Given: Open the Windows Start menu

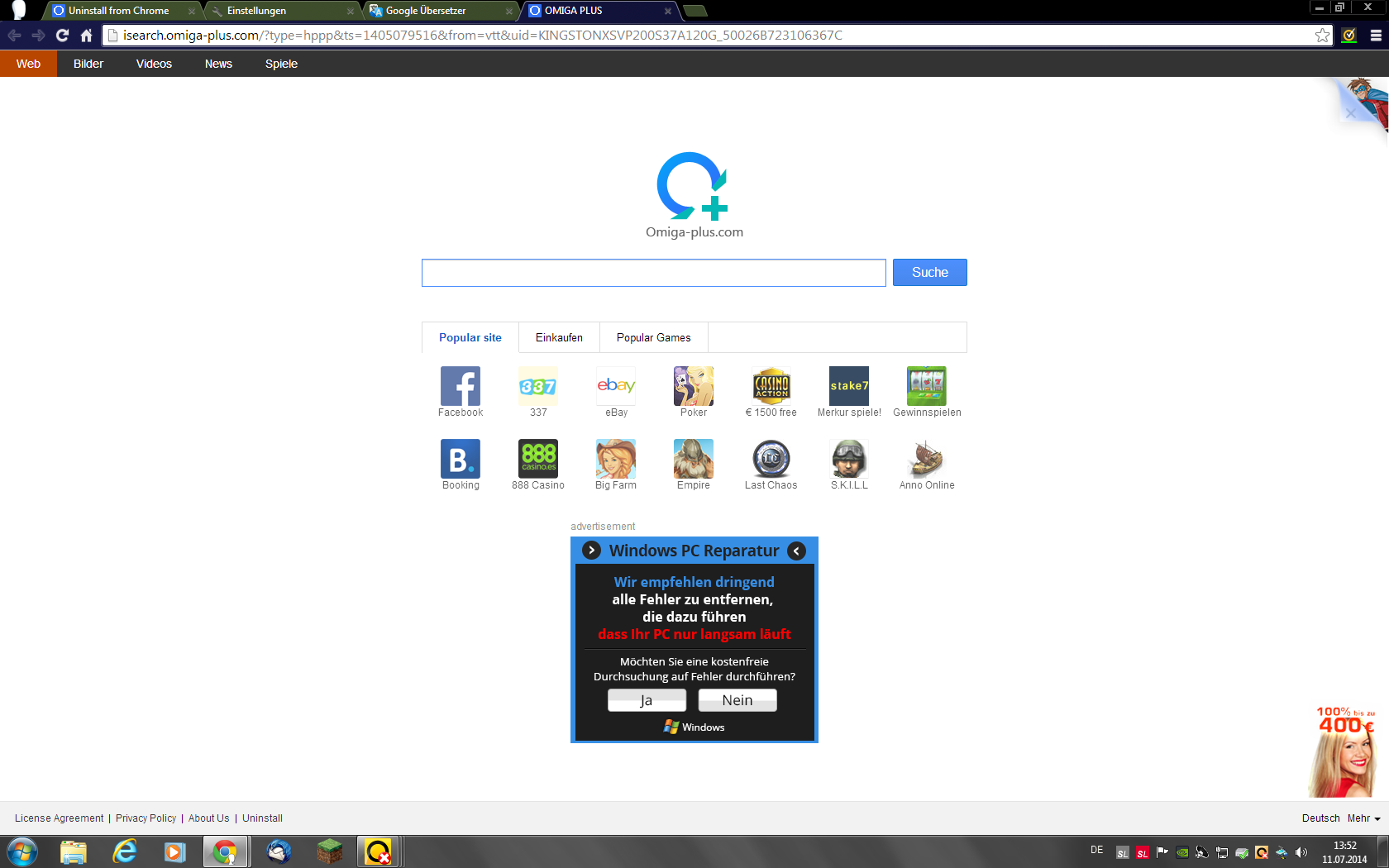Looking at the screenshot, I should coord(22,851).
